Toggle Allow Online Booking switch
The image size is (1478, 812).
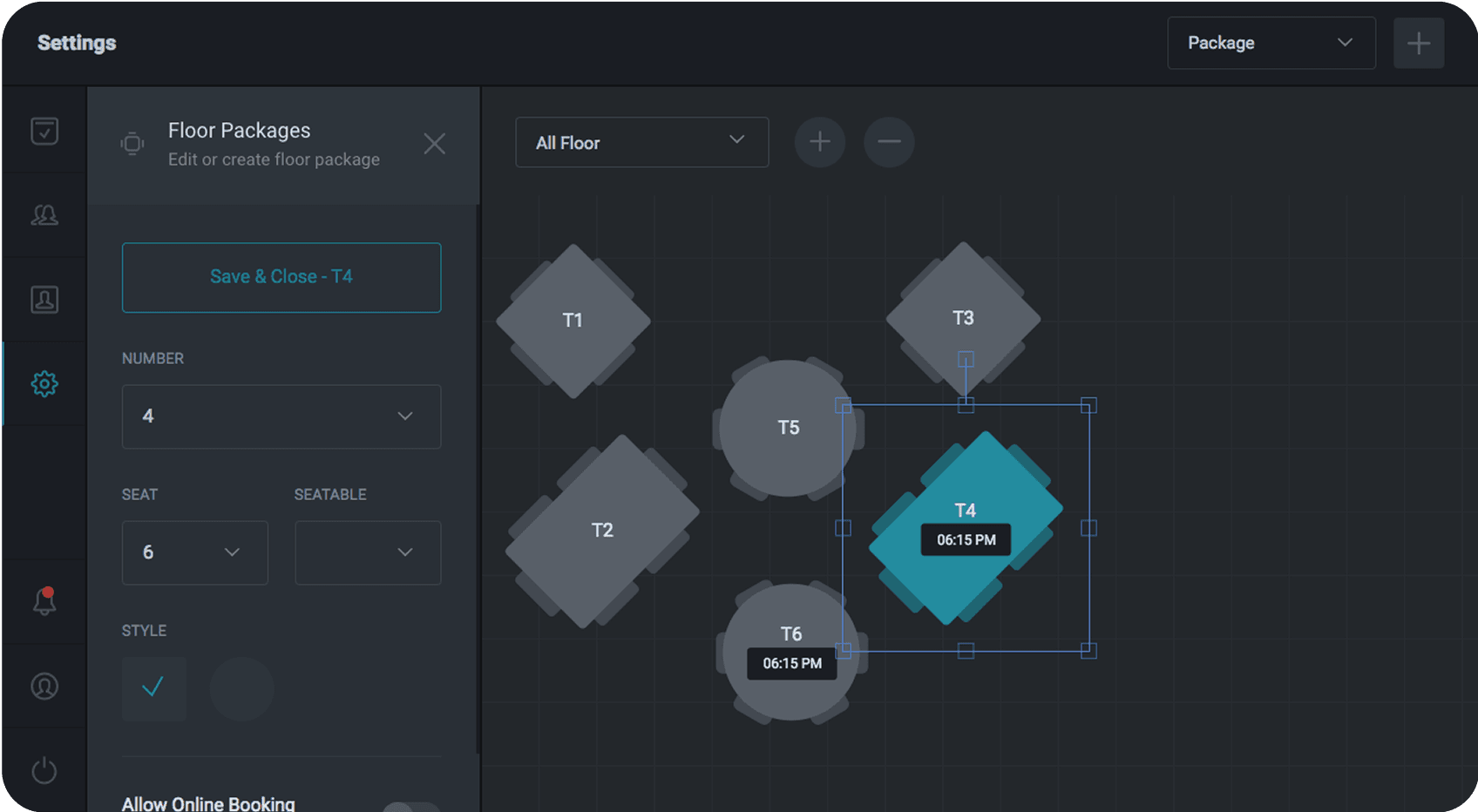tap(411, 807)
